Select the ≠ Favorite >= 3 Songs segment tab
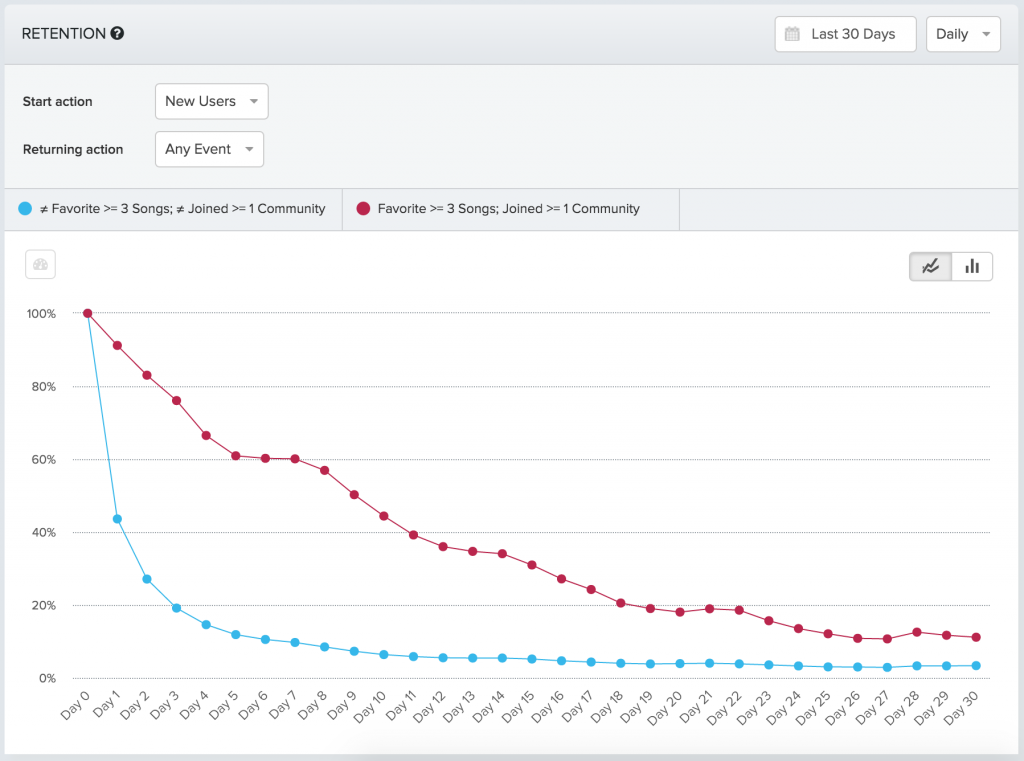This screenshot has width=1024, height=761. (x=174, y=209)
